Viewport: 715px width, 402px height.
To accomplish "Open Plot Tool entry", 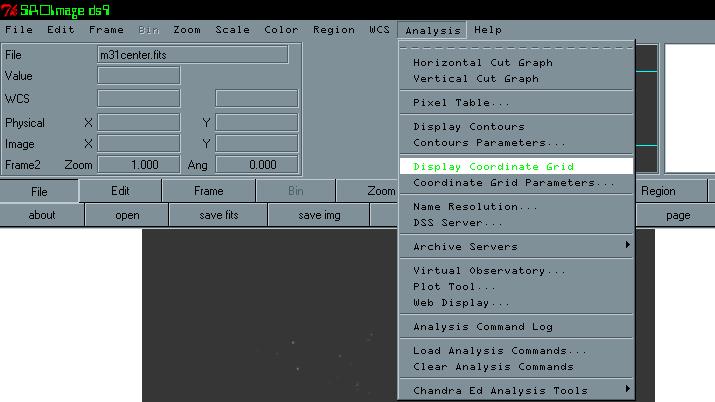I will click(x=517, y=286).
